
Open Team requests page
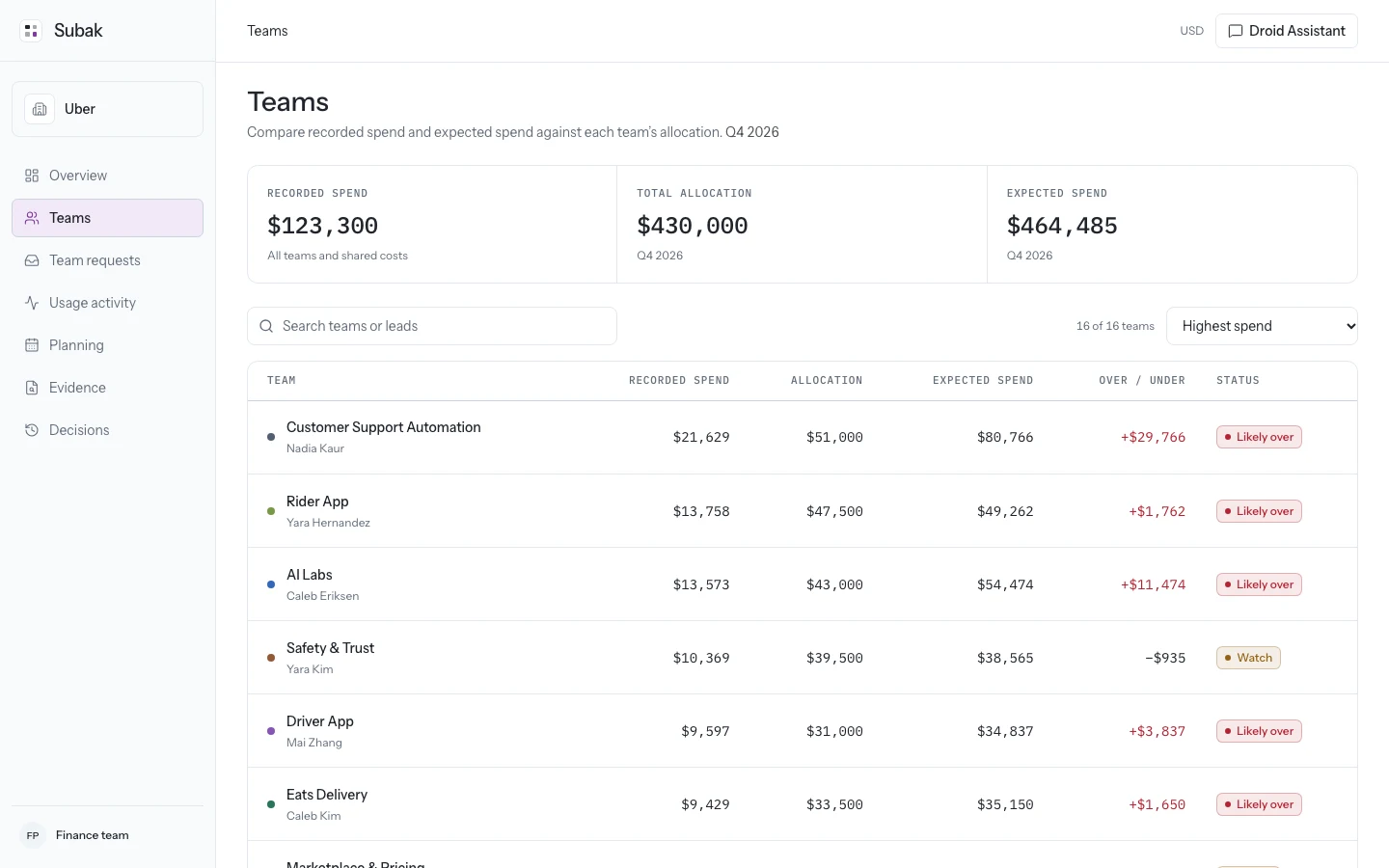coord(107,260)
